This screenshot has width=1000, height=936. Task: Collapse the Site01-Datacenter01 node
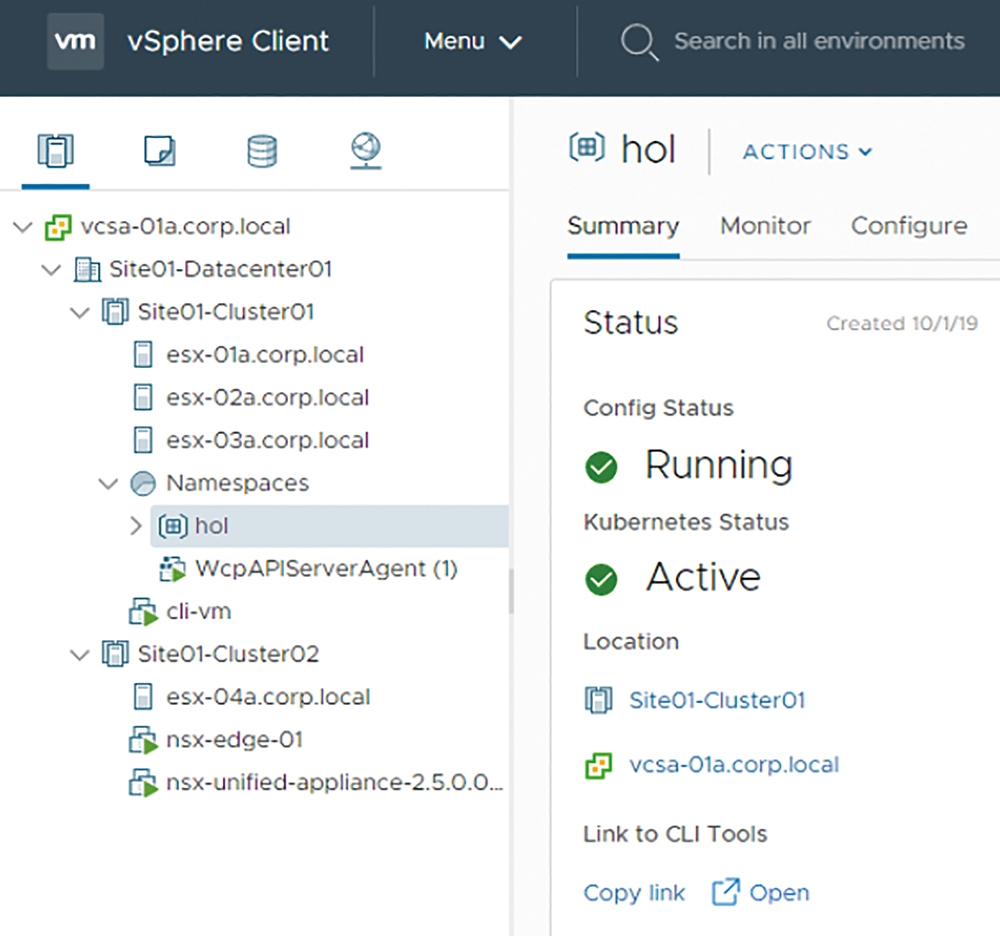coord(51,270)
